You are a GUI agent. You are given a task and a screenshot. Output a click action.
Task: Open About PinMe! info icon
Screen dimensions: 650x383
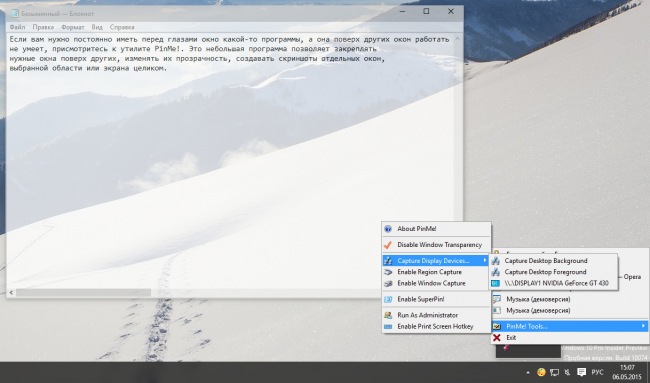tap(388, 229)
